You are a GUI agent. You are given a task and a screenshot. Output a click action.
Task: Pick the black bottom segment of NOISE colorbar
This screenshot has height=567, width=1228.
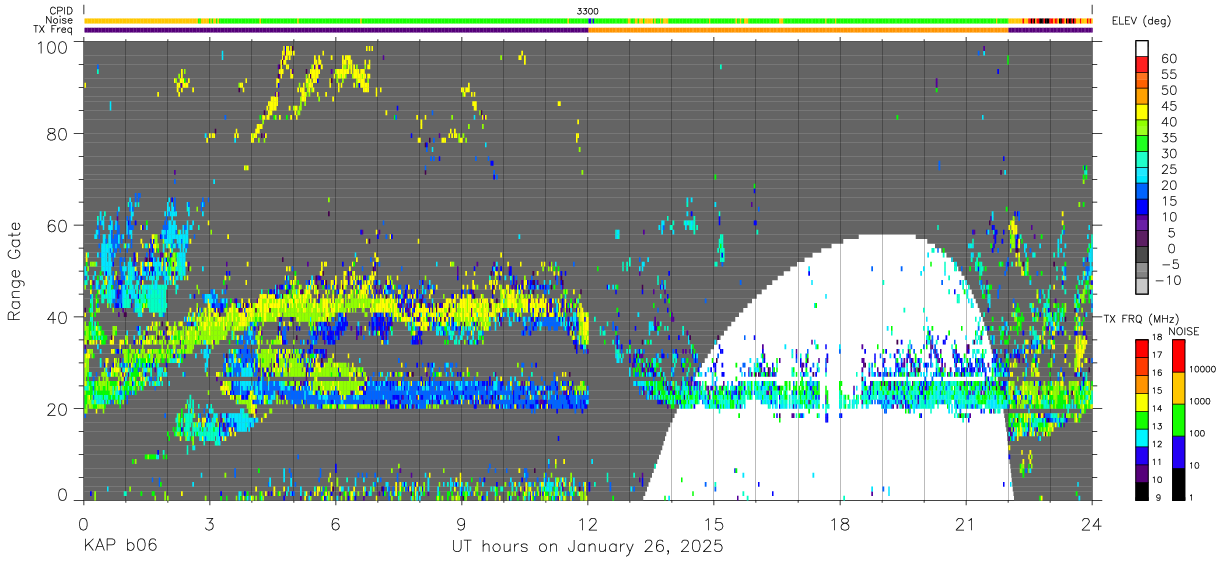pos(1178,483)
